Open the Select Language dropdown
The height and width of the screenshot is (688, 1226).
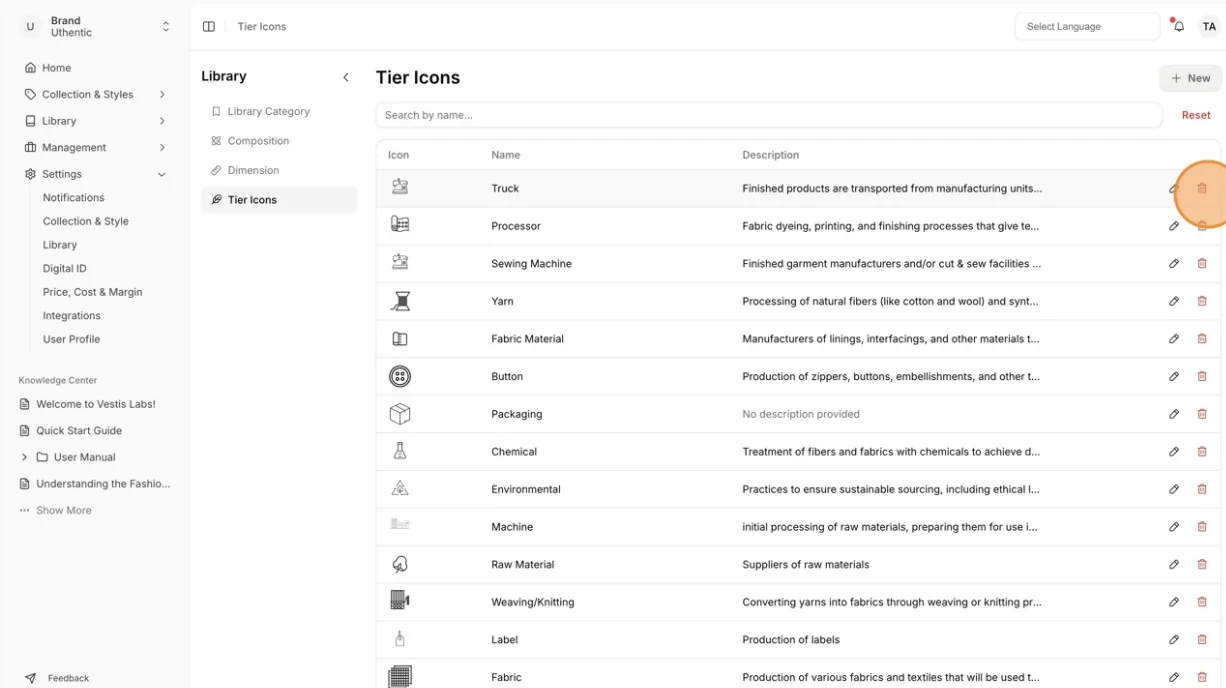(1087, 27)
